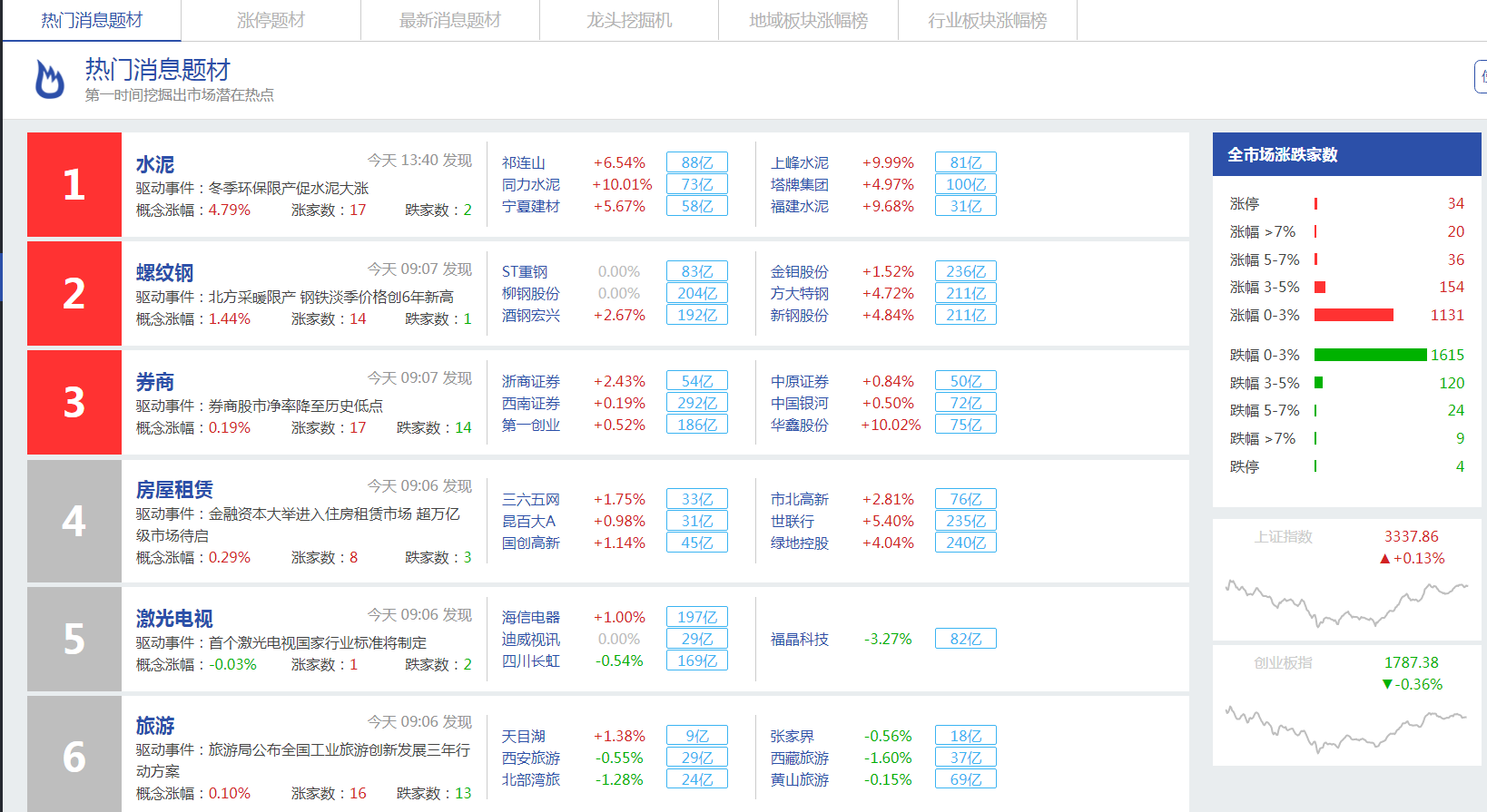Click the blue flame icon beside 热门消息题材

click(49, 79)
